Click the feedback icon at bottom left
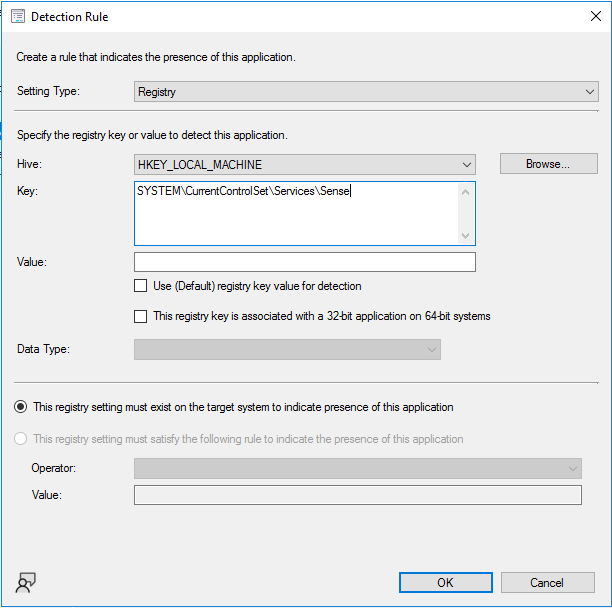This screenshot has width=612, height=608. point(26,584)
